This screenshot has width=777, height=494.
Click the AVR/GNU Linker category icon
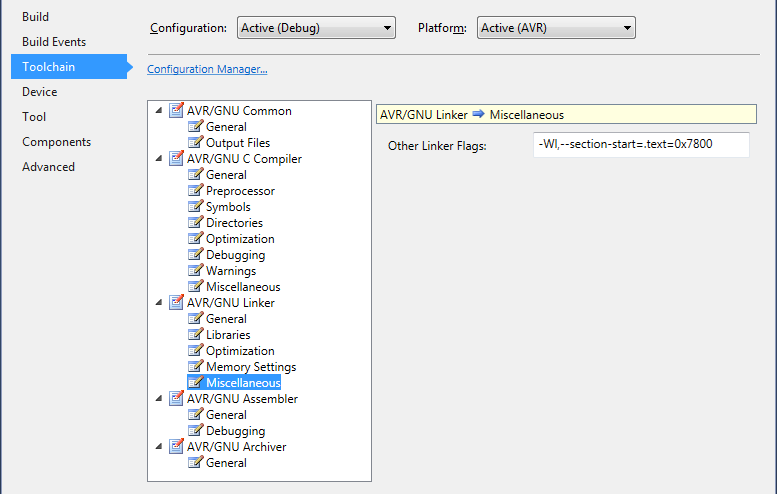[x=177, y=303]
